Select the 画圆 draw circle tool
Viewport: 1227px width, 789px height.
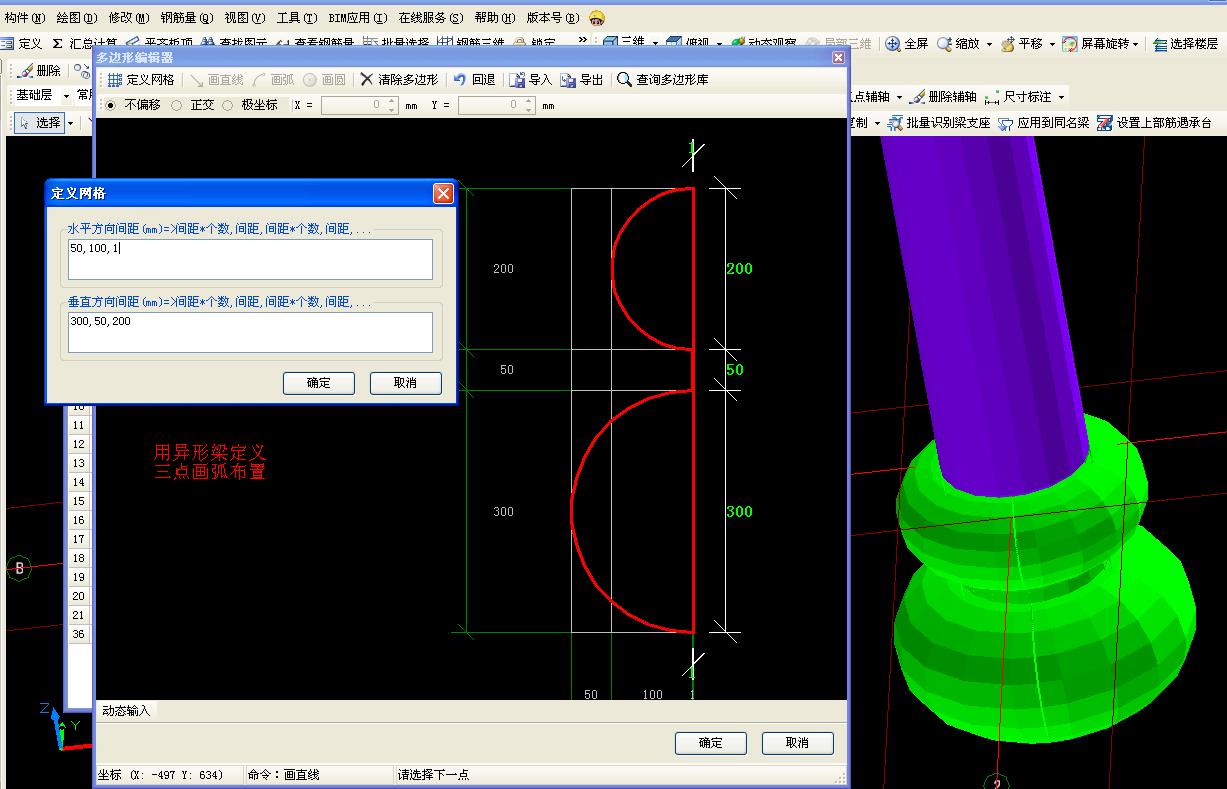point(323,80)
